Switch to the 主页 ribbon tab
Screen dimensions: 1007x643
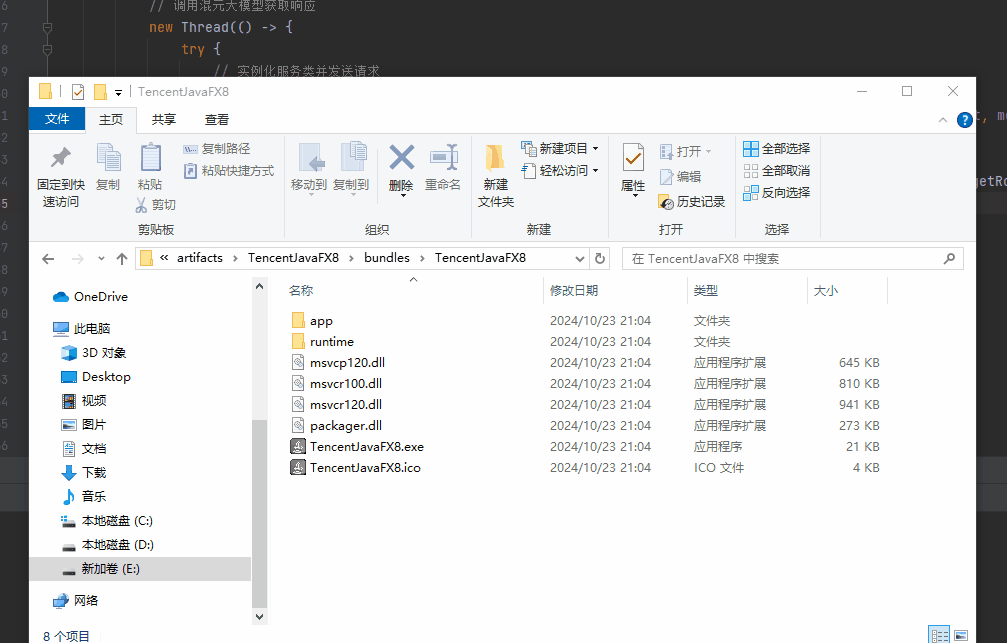click(x=111, y=119)
